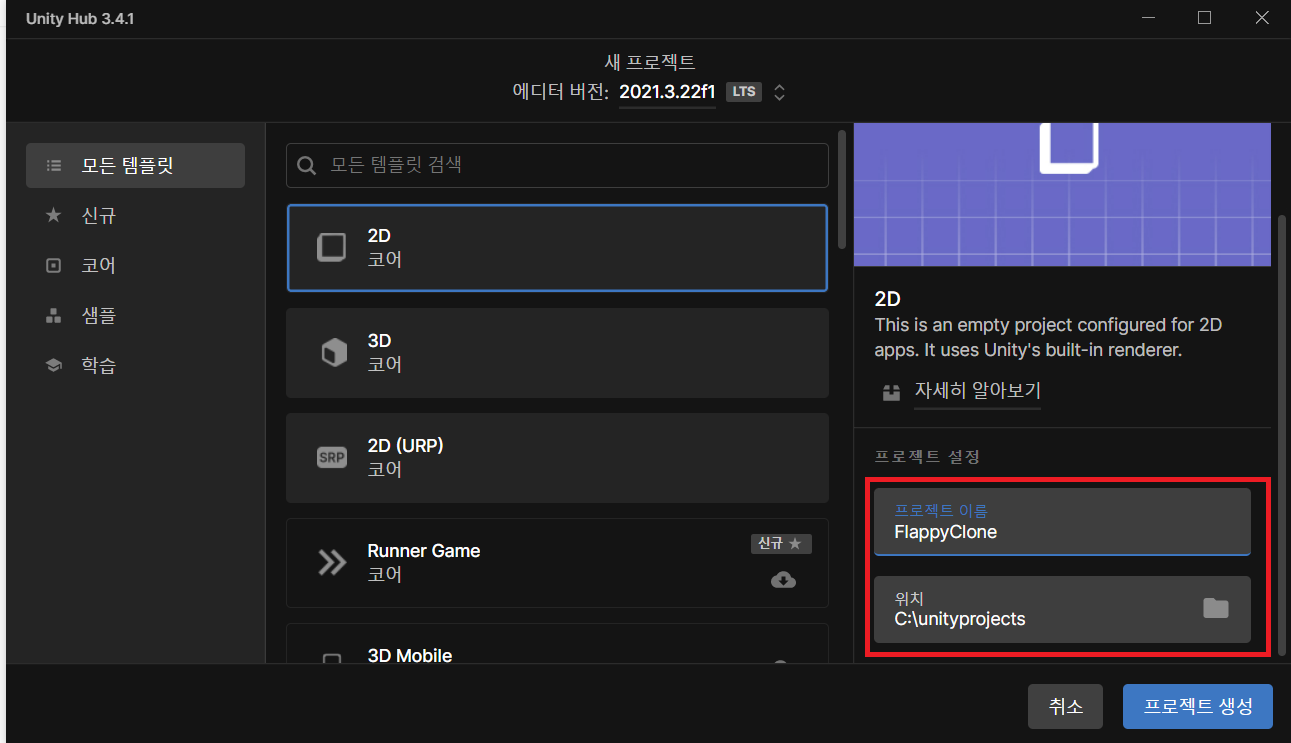Viewport: 1291px width, 743px height.
Task: Click the 신규 badge on Runner Game
Action: click(x=781, y=543)
